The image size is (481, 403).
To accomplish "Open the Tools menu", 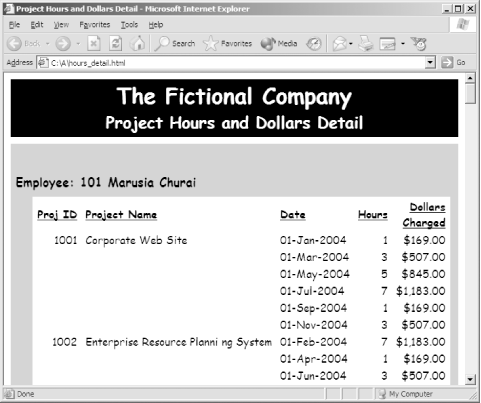I will (x=129, y=25).
